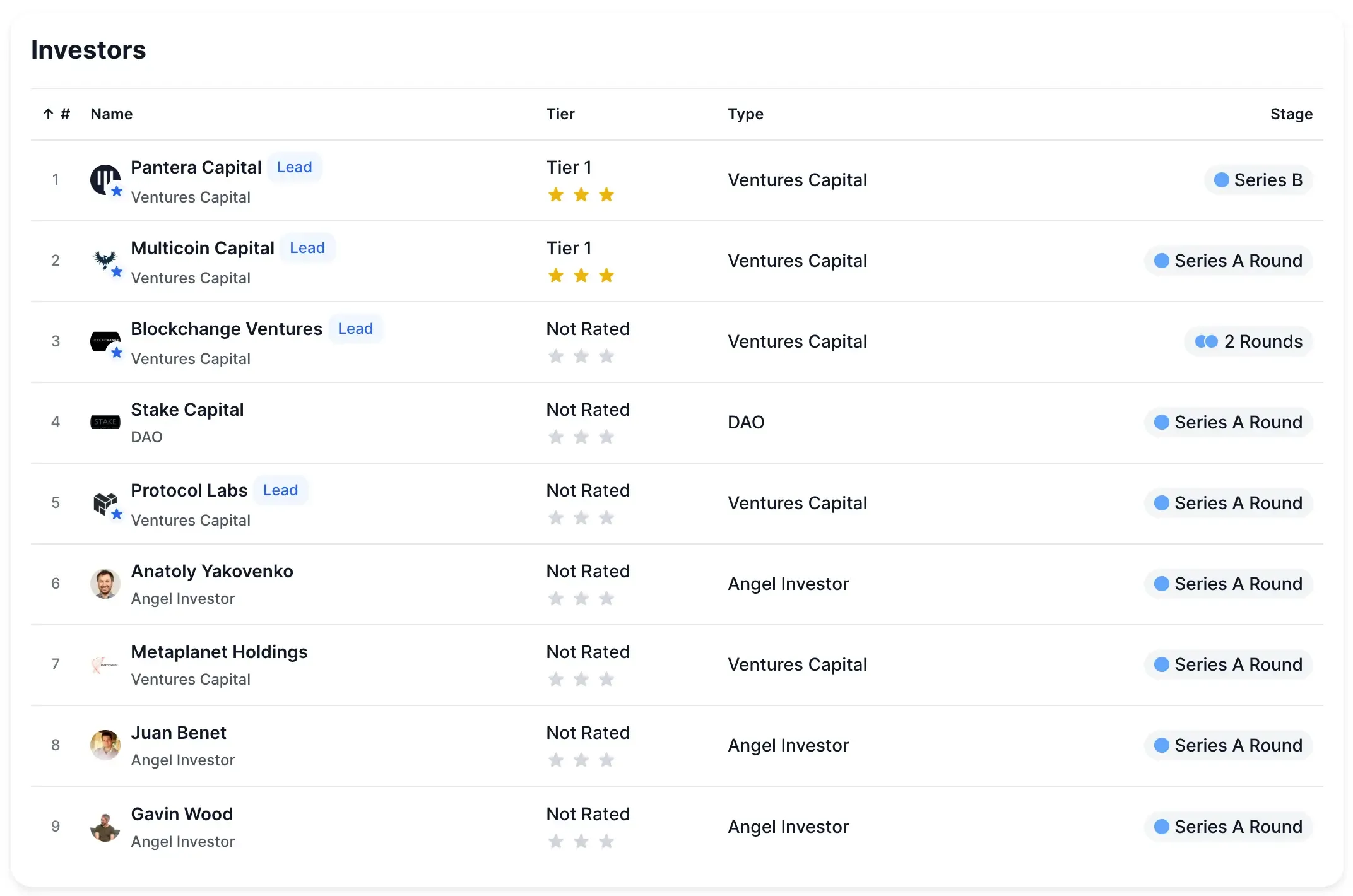Click the Multicoin Capital logo icon
1353x896 pixels.
105,261
